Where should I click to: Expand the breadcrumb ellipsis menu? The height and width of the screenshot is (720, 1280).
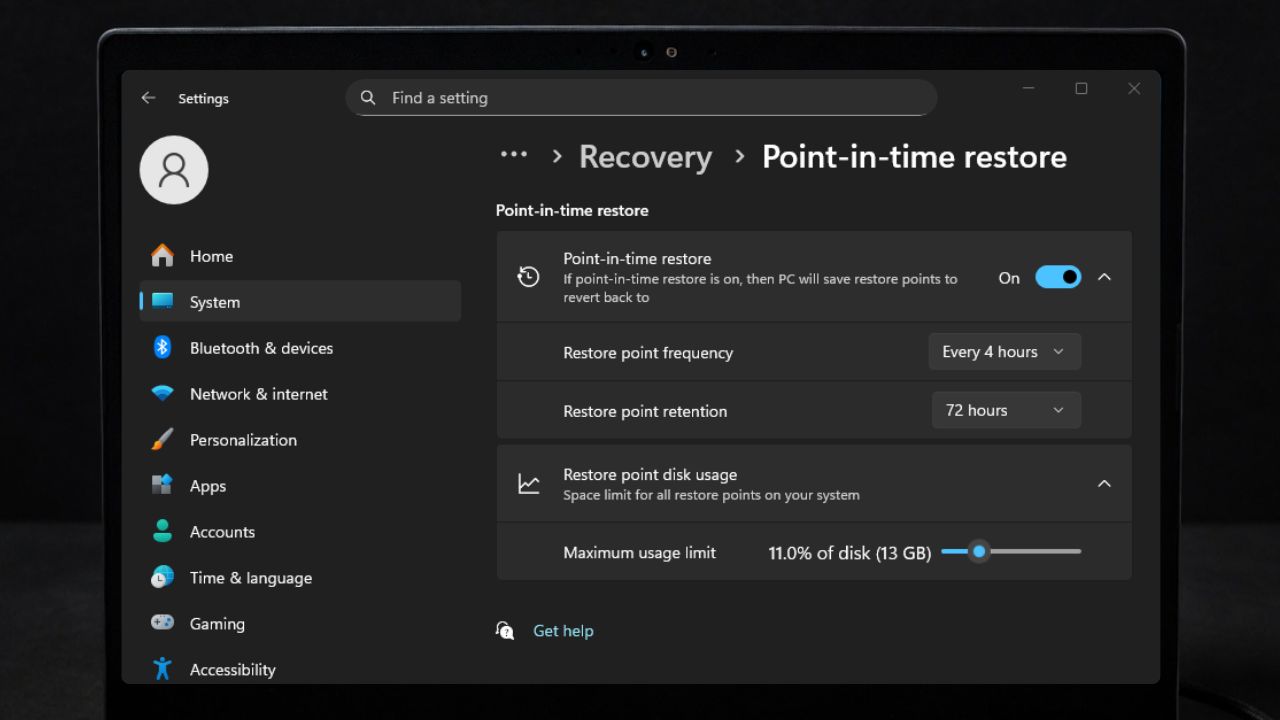click(513, 155)
